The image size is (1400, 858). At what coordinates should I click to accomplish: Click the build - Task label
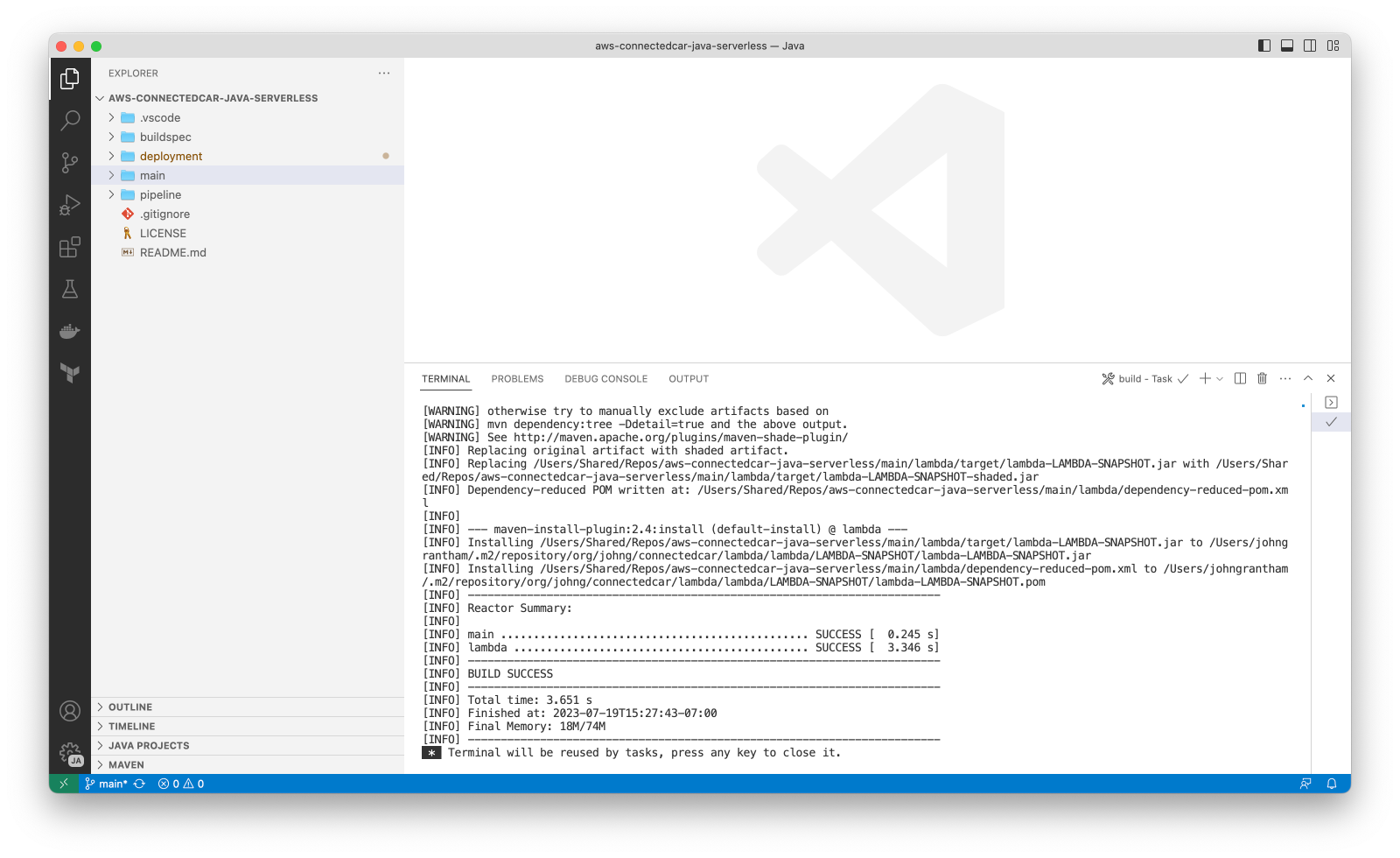(1145, 379)
